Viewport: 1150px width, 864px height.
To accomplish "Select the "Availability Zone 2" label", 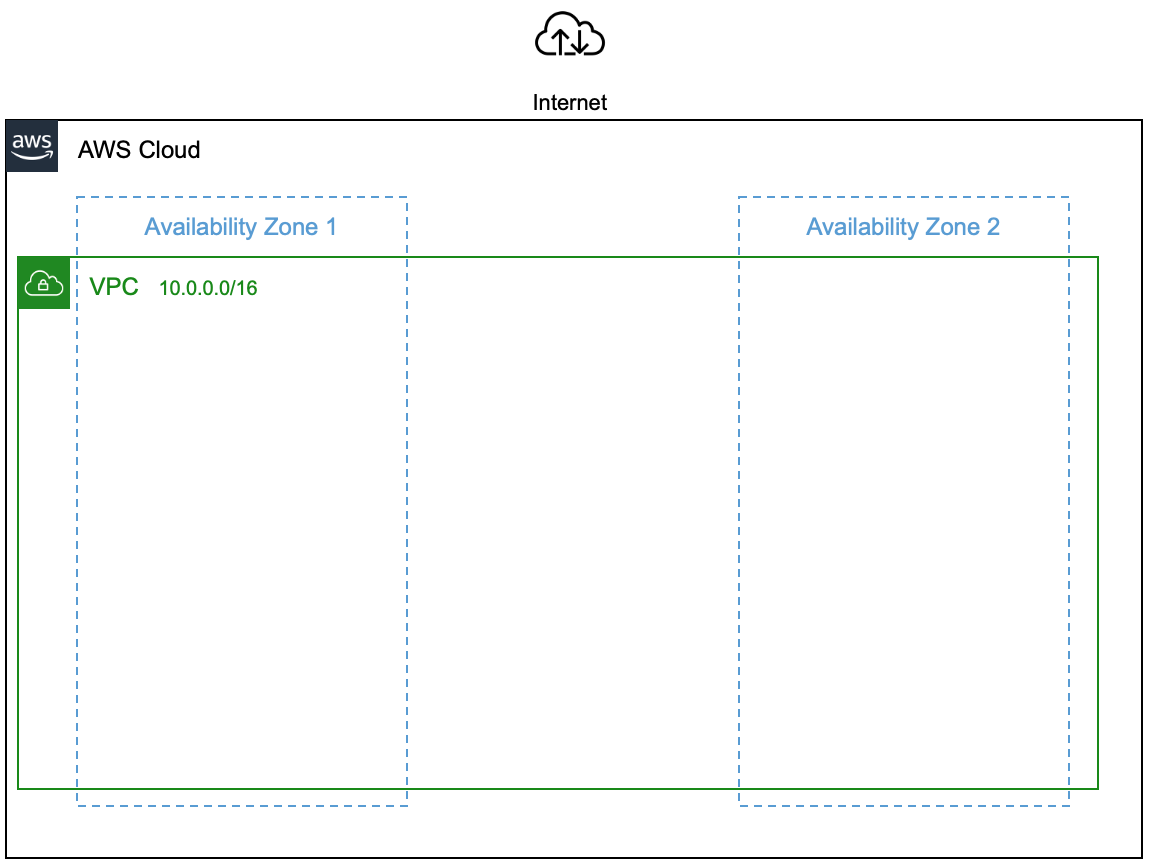I will (904, 227).
